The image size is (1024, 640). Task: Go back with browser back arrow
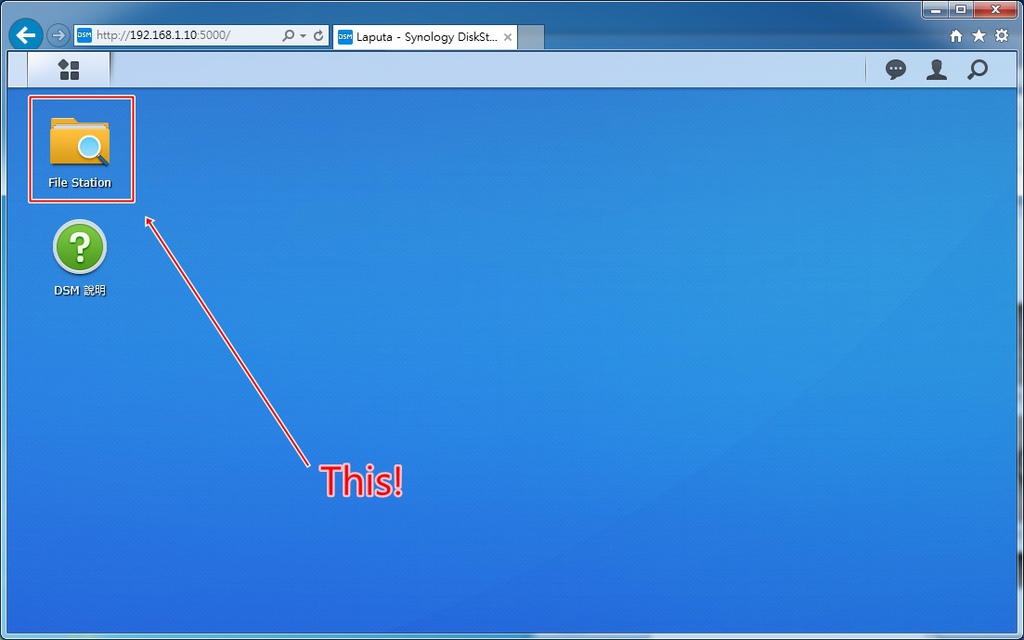click(x=25, y=35)
